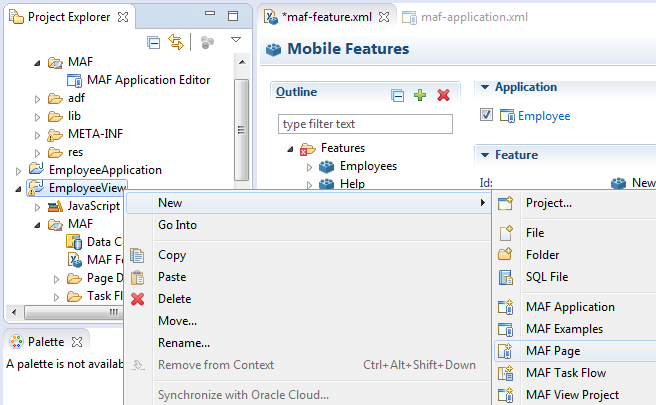
Task: Click Outline collapse all icon
Action: coord(397,96)
